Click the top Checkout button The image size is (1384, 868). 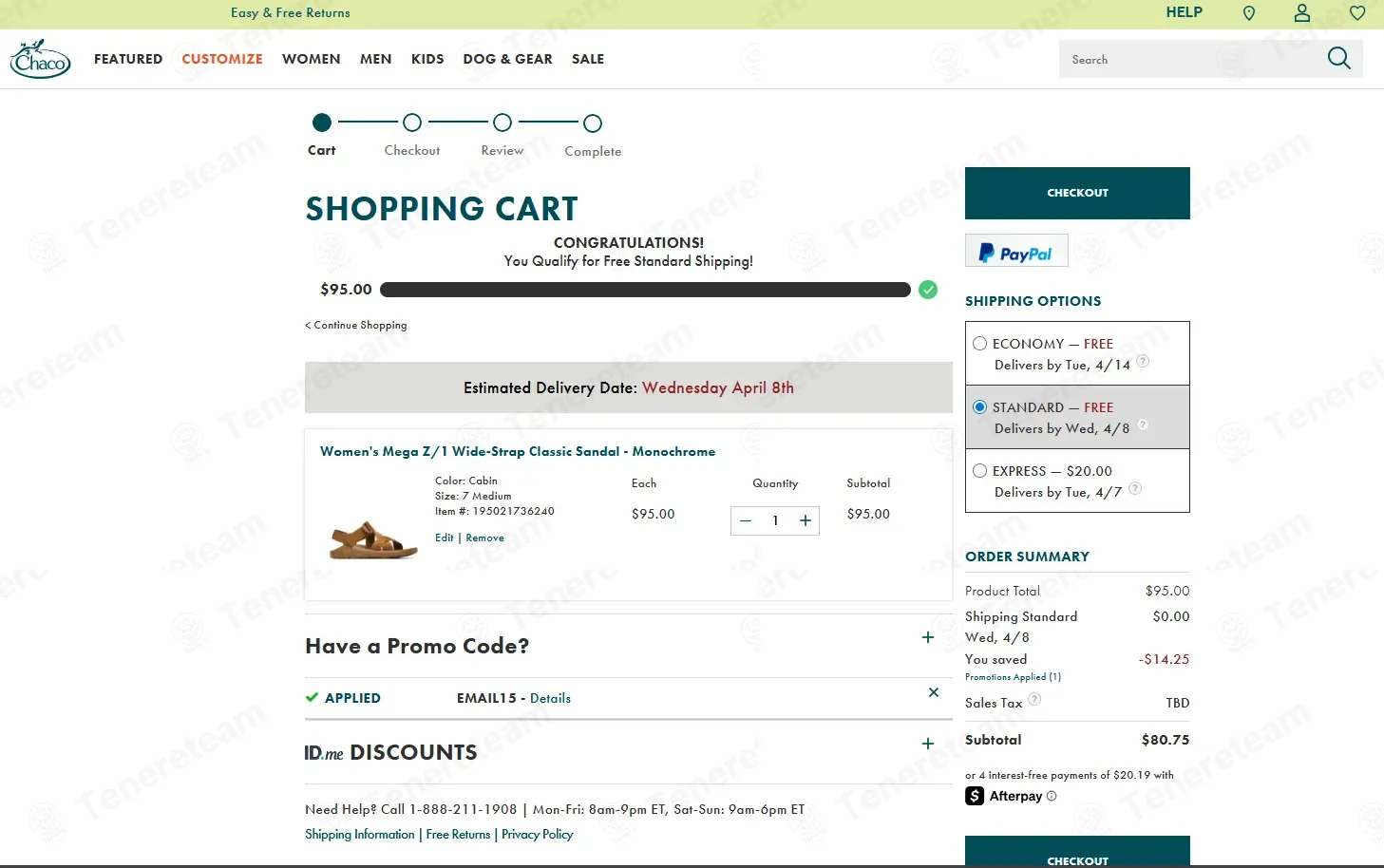(1077, 193)
